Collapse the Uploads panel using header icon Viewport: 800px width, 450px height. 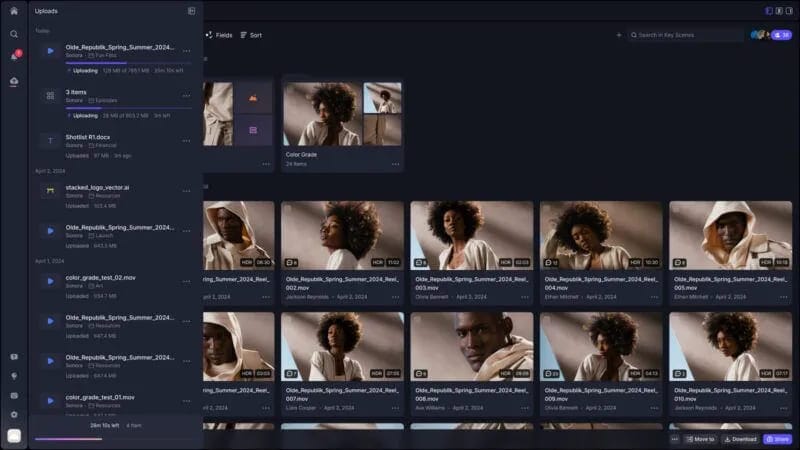coord(191,11)
